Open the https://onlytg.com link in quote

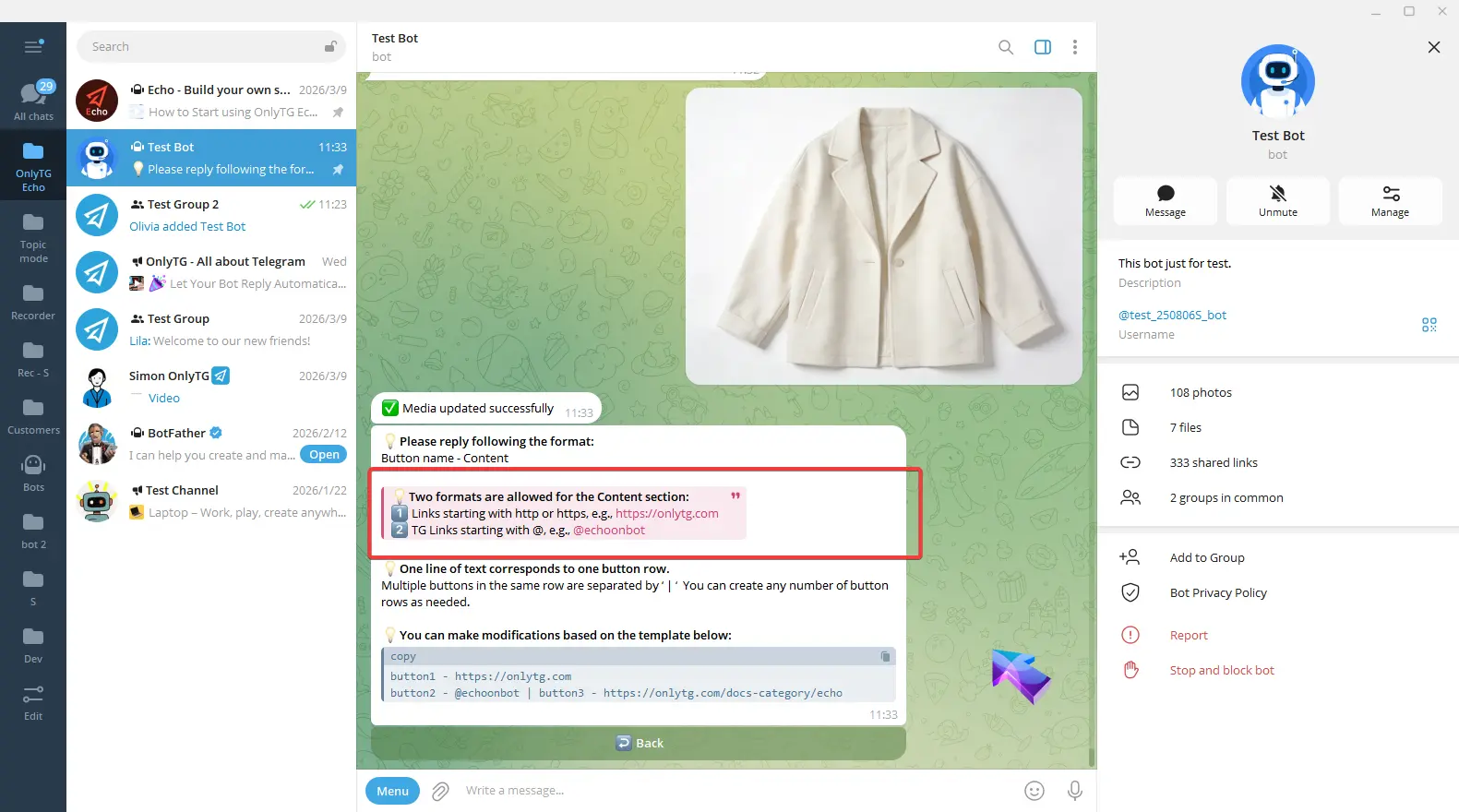(666, 514)
